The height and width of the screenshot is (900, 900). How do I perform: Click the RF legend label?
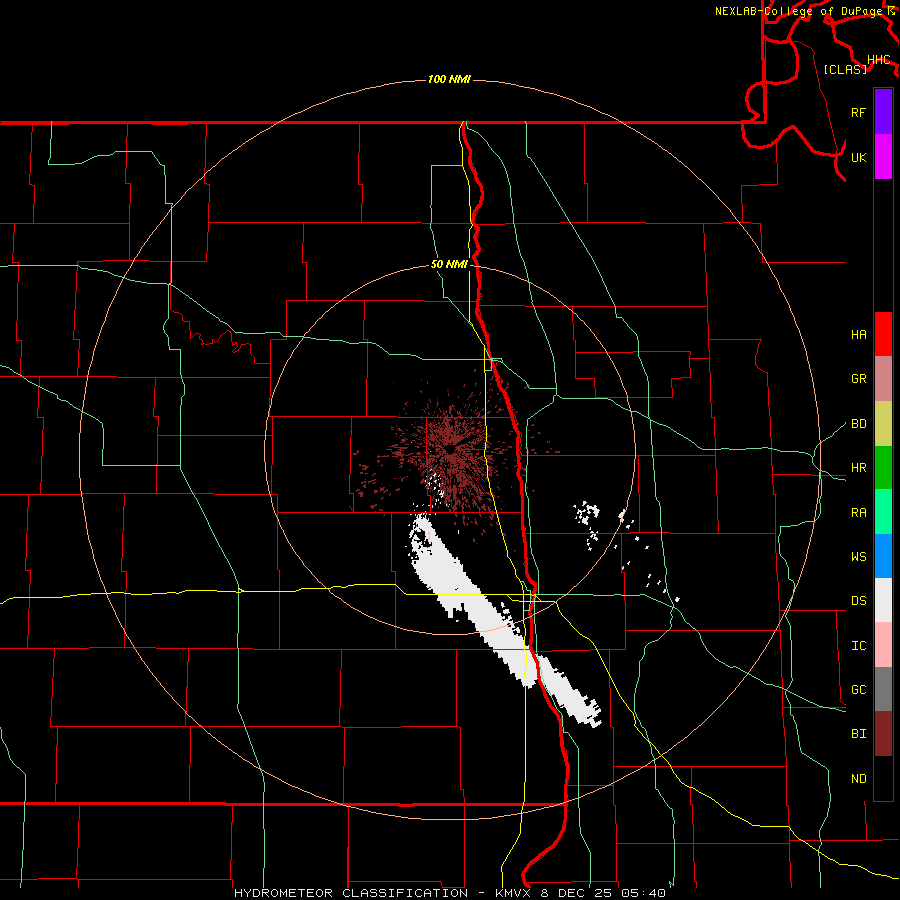858,112
